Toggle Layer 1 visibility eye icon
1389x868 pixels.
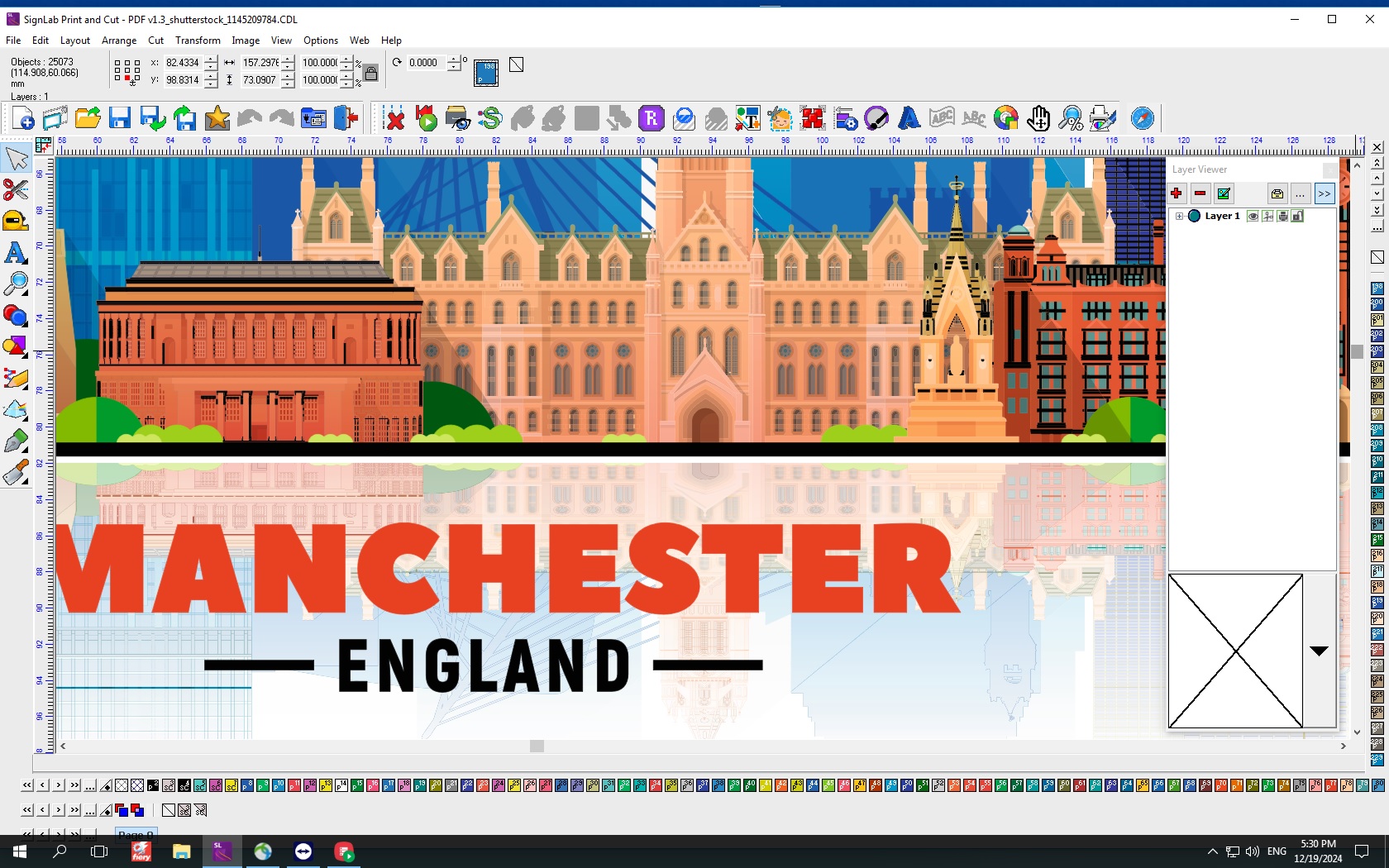click(1253, 217)
